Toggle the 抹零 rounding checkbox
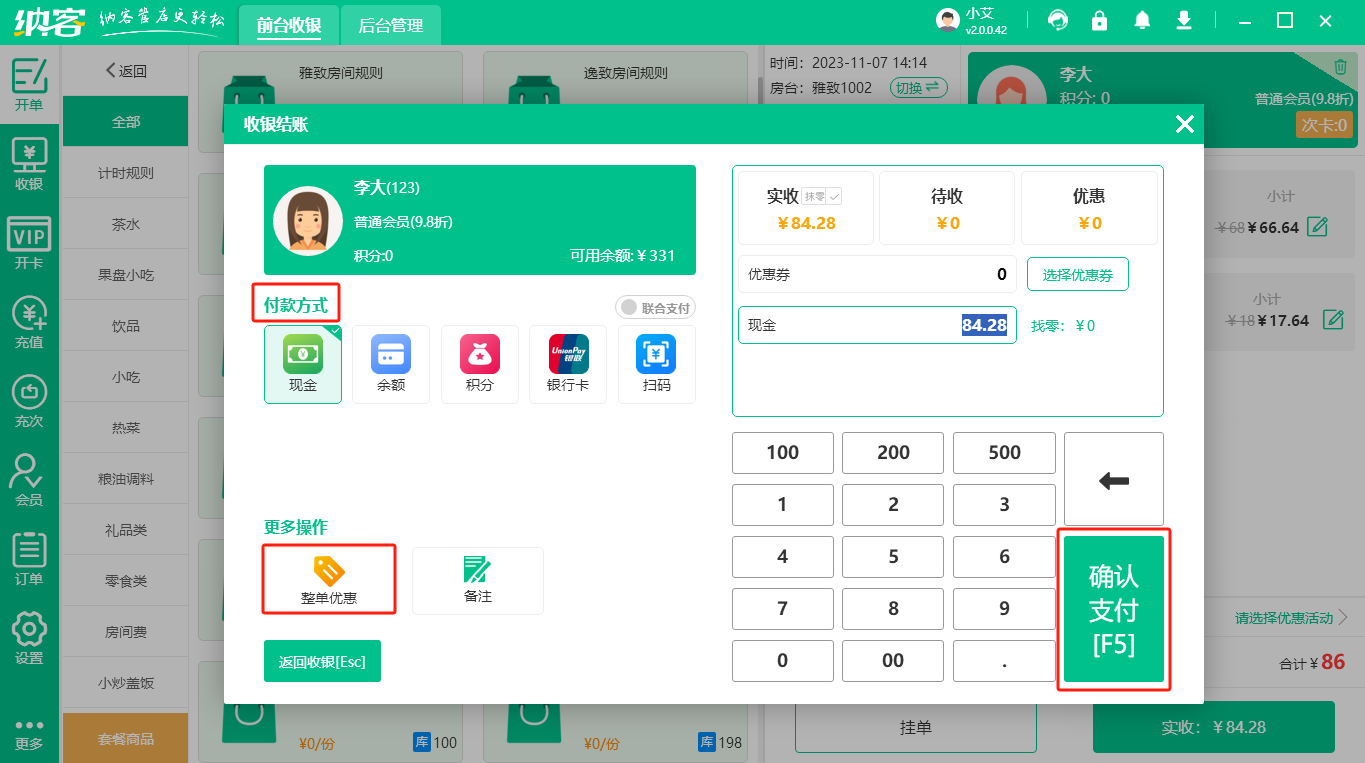 click(833, 196)
